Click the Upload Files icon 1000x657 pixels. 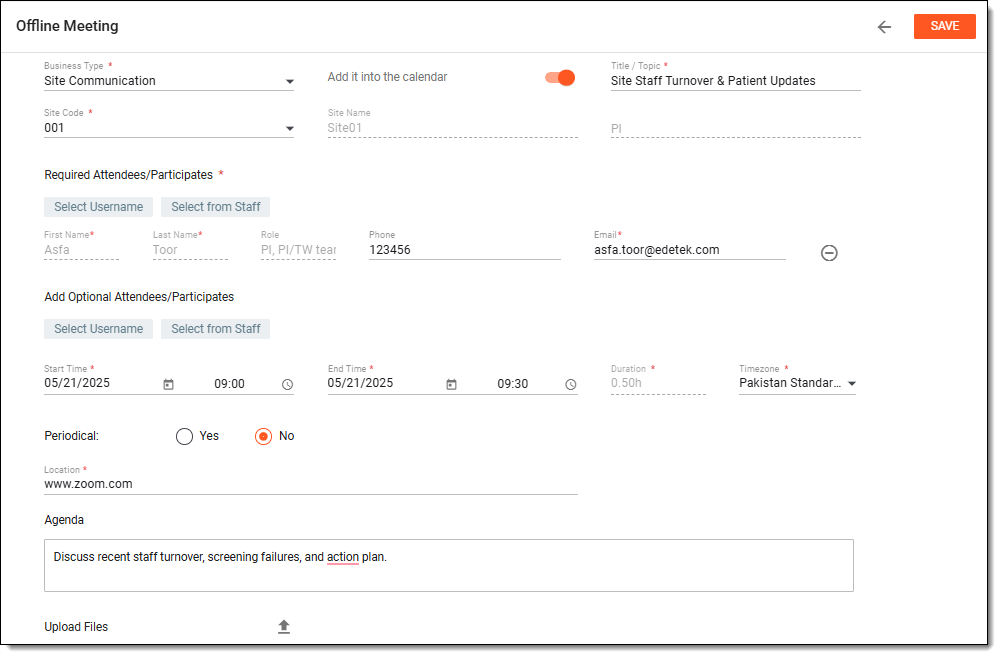pos(284,627)
